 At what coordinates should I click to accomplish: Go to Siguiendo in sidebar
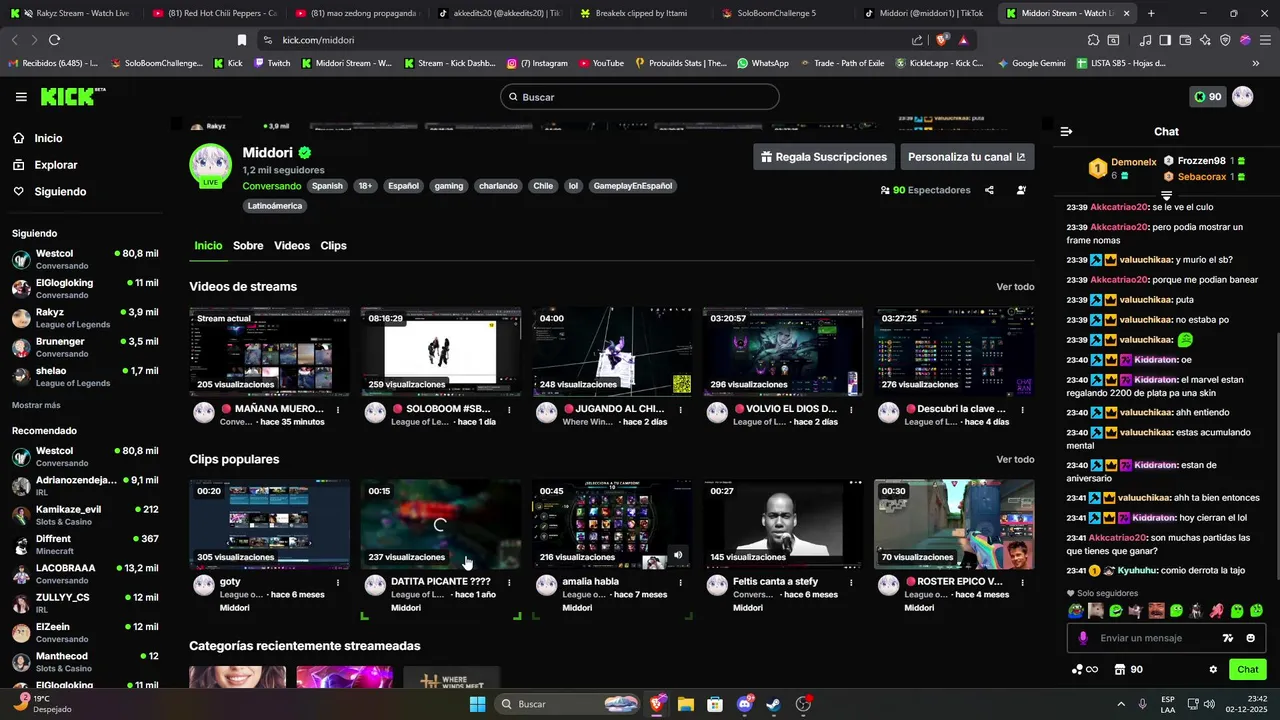(49, 192)
